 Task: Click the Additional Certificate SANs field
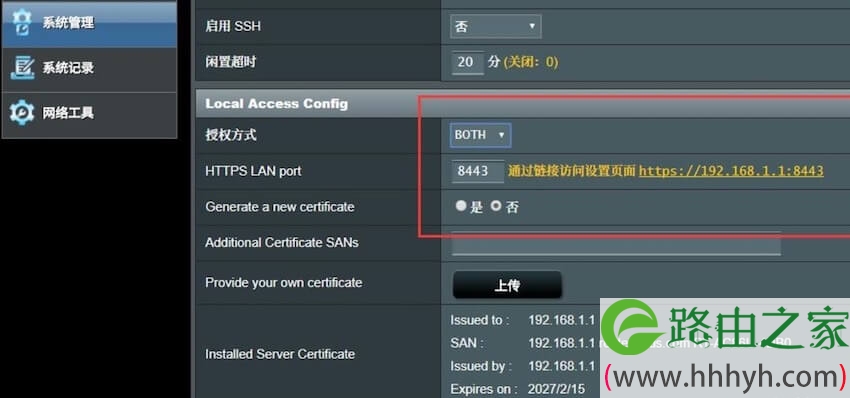pyautogui.click(x=616, y=243)
